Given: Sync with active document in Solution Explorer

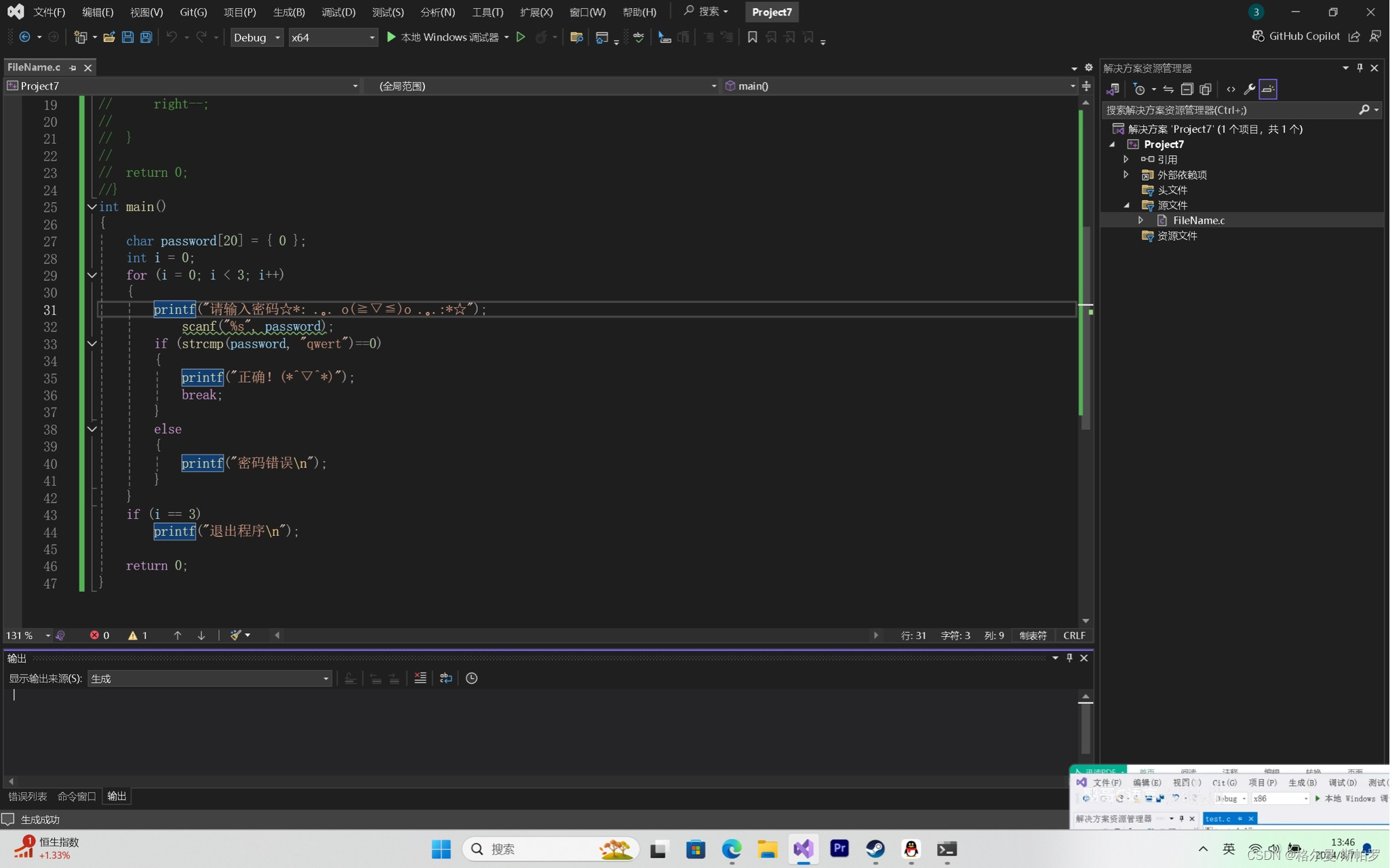Looking at the screenshot, I should click(1168, 89).
